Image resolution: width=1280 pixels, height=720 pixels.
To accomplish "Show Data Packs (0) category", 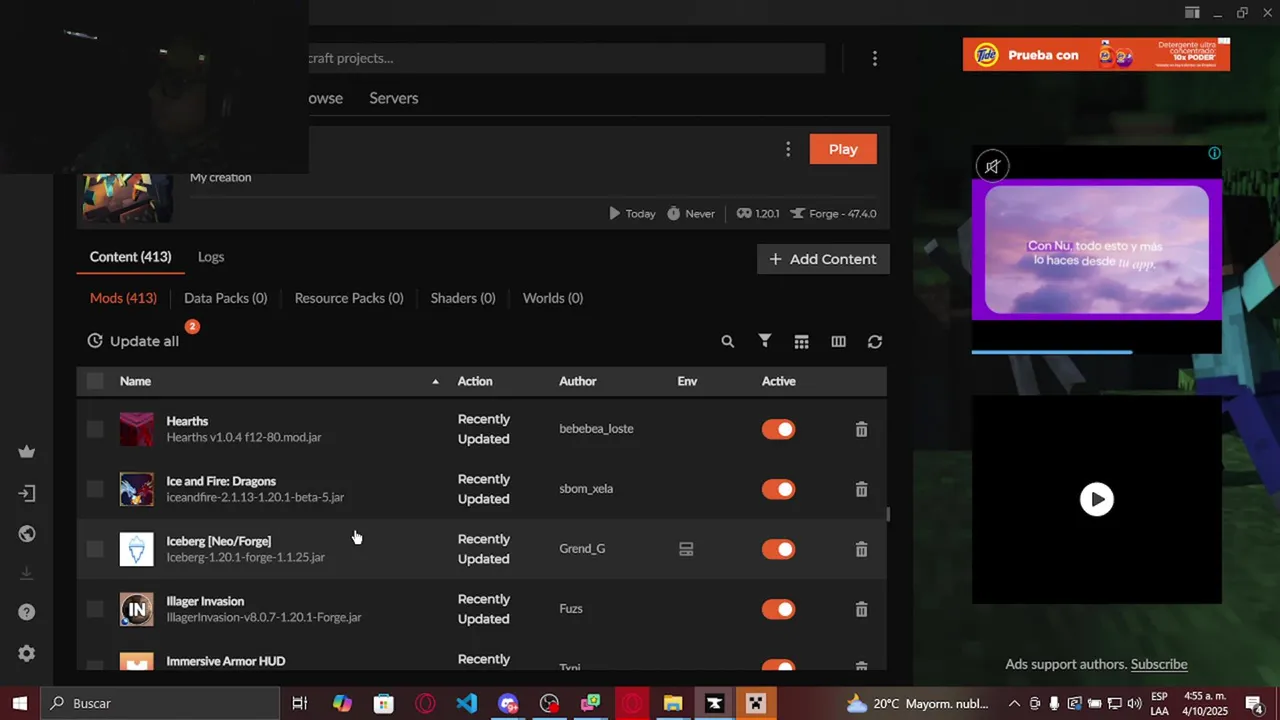I will (225, 298).
